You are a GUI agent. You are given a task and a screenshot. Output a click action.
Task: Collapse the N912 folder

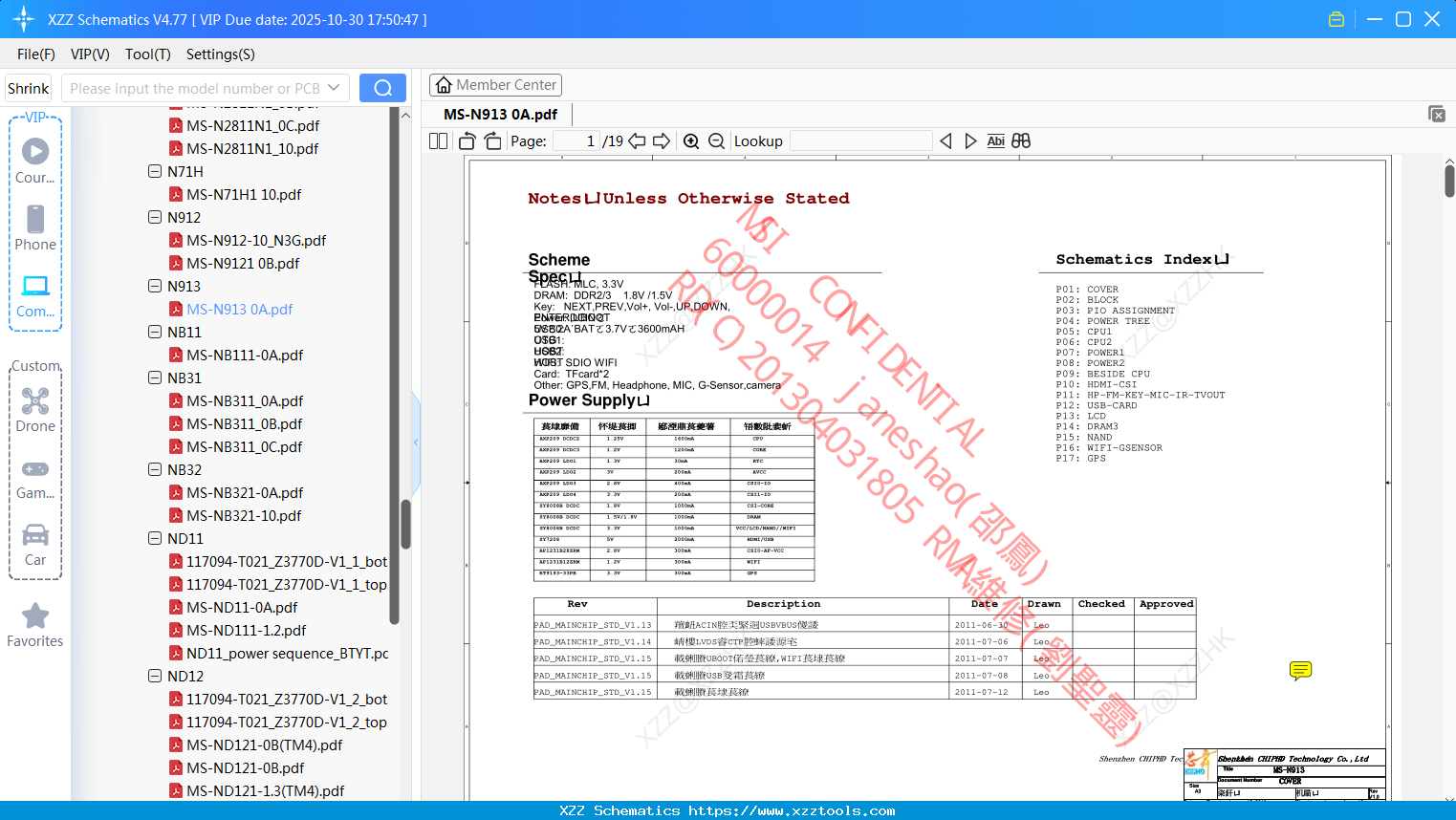(155, 217)
